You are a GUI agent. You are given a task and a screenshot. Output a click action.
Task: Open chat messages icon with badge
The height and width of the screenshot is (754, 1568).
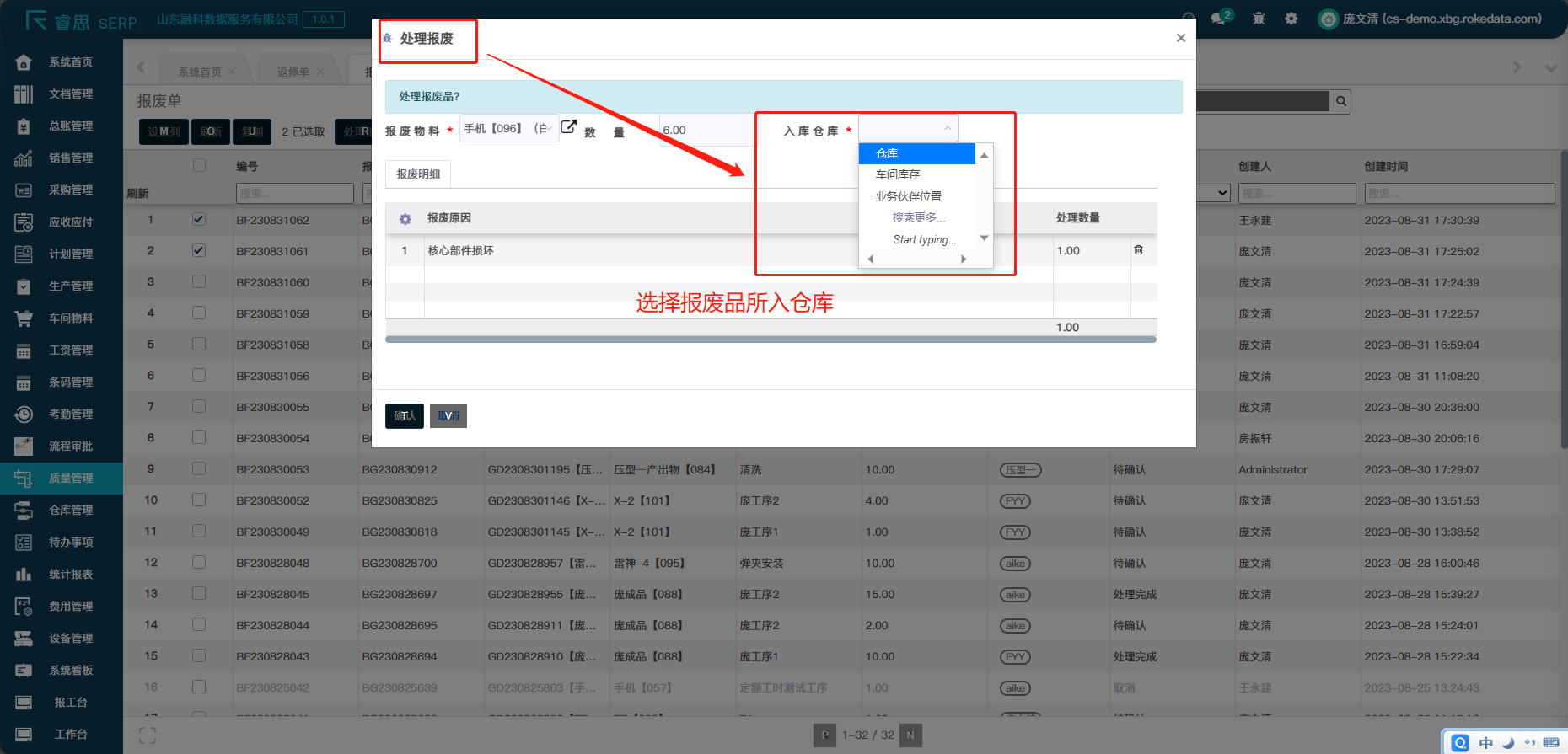pyautogui.click(x=1220, y=19)
